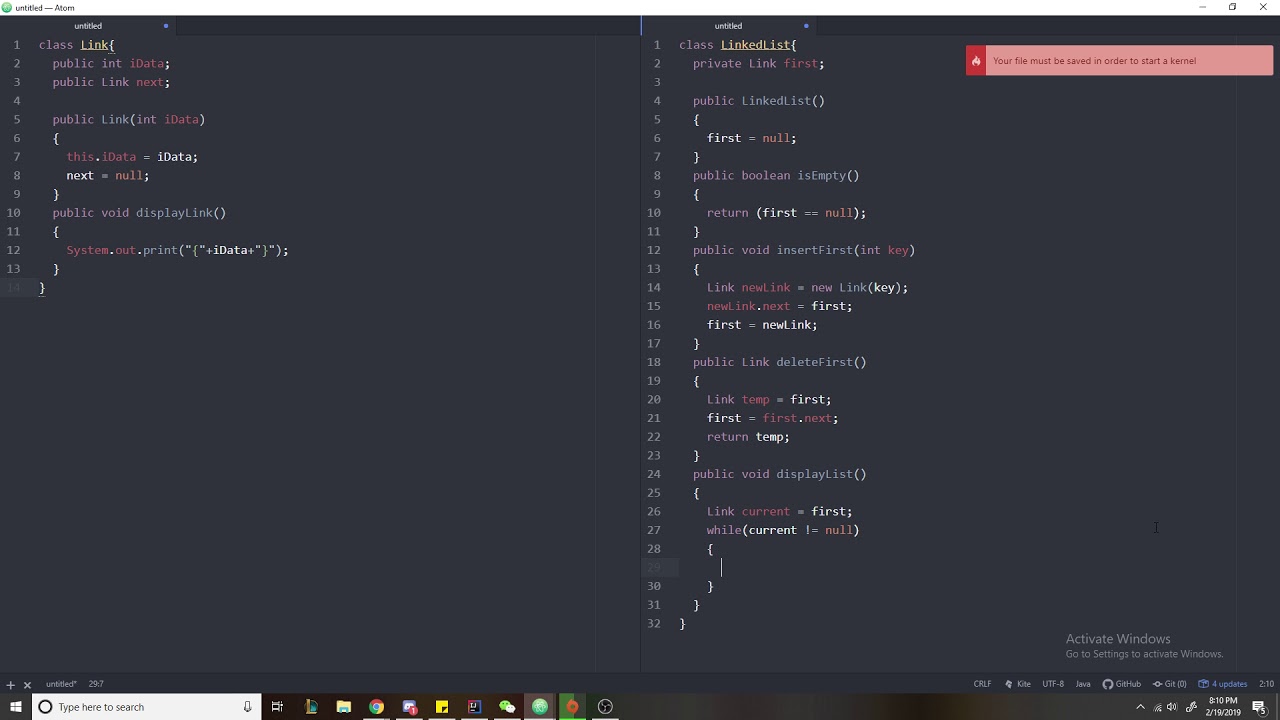Click the microphone icon in the taskbar search box

[247, 707]
